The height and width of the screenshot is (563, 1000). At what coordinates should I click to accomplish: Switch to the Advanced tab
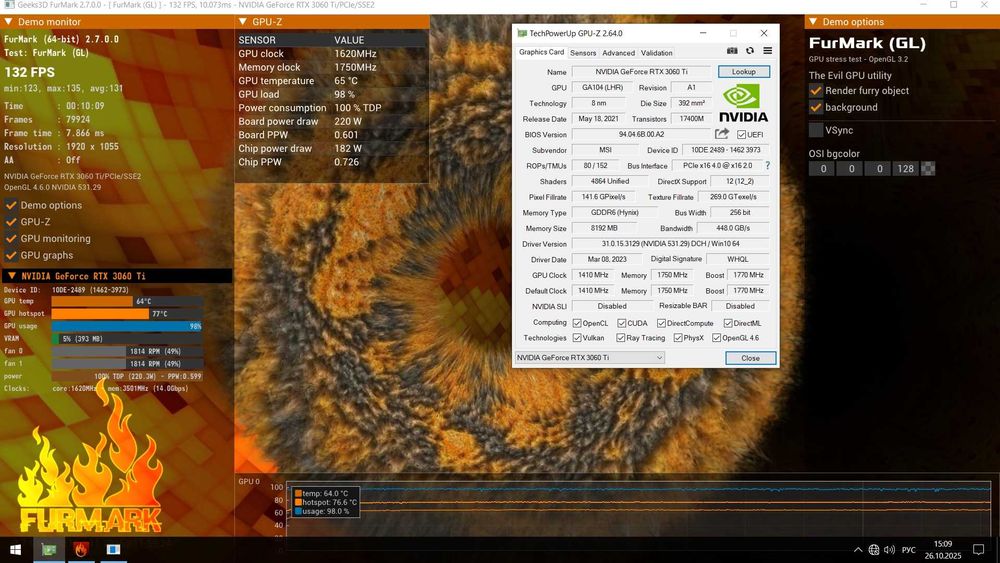(x=619, y=53)
